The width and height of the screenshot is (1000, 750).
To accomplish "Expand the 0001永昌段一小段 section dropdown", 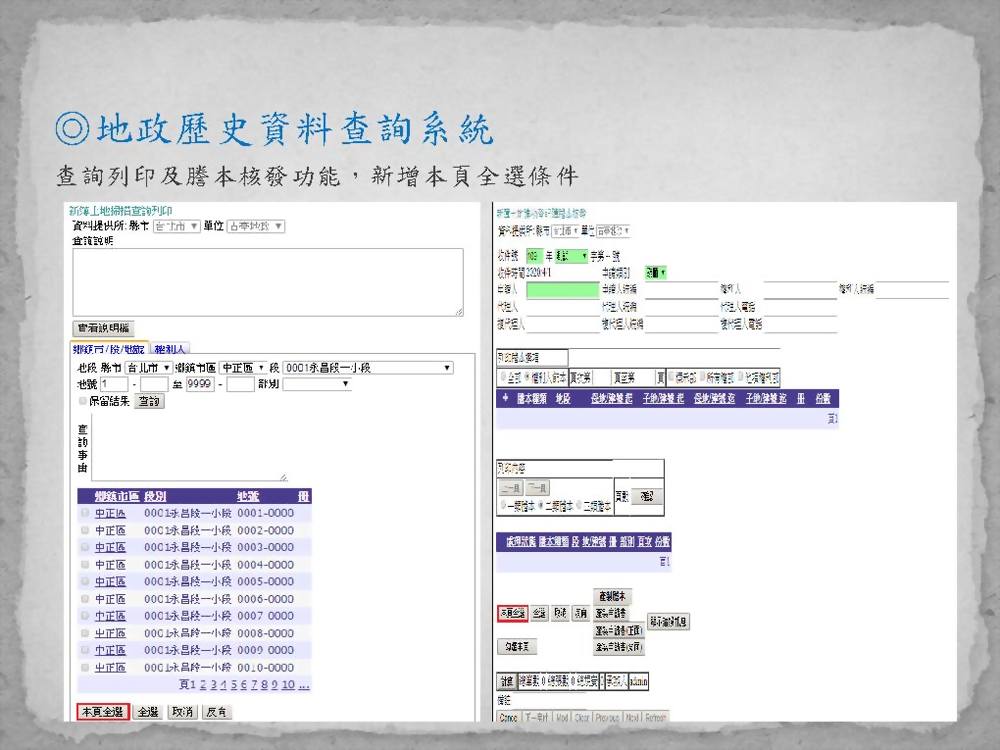I will (x=367, y=368).
